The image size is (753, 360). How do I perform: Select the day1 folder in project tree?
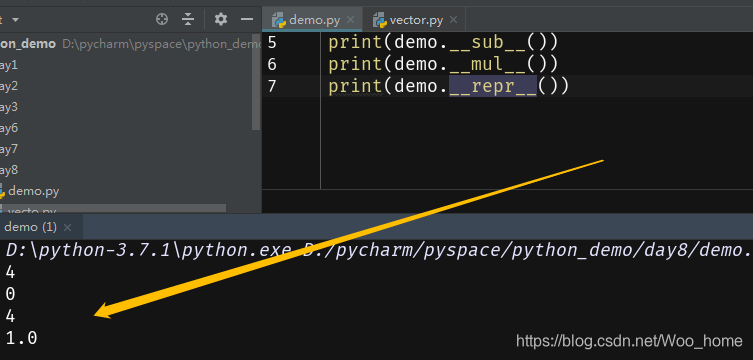click(9, 65)
